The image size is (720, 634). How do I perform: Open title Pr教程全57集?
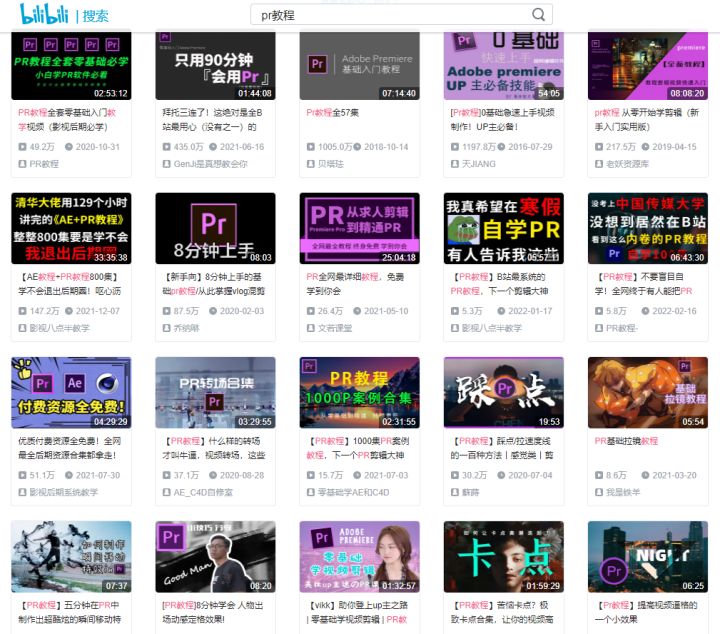click(332, 112)
